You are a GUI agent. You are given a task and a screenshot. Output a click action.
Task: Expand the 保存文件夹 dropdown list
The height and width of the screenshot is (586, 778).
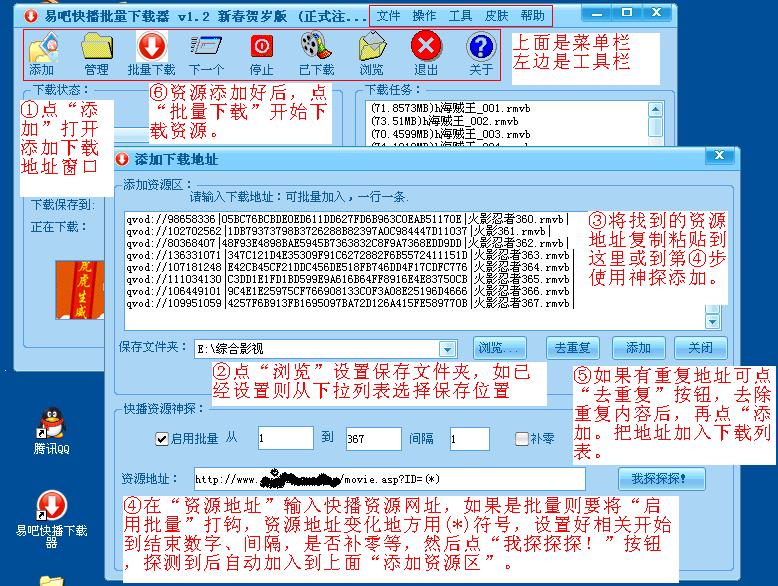tap(447, 349)
